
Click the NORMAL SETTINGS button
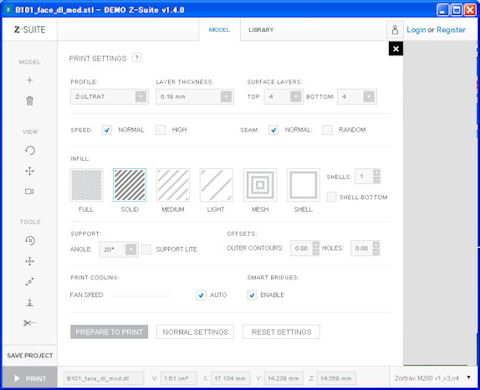(195, 332)
